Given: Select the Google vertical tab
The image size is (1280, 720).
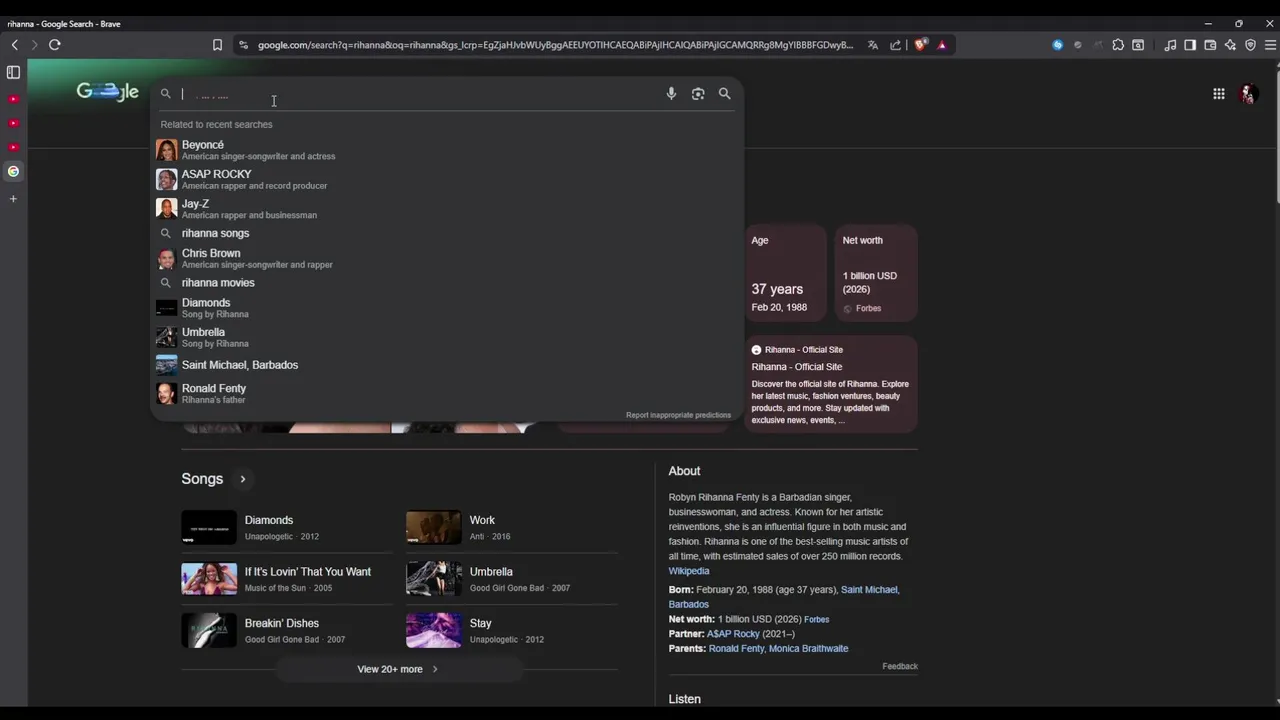Looking at the screenshot, I should click(x=13, y=171).
